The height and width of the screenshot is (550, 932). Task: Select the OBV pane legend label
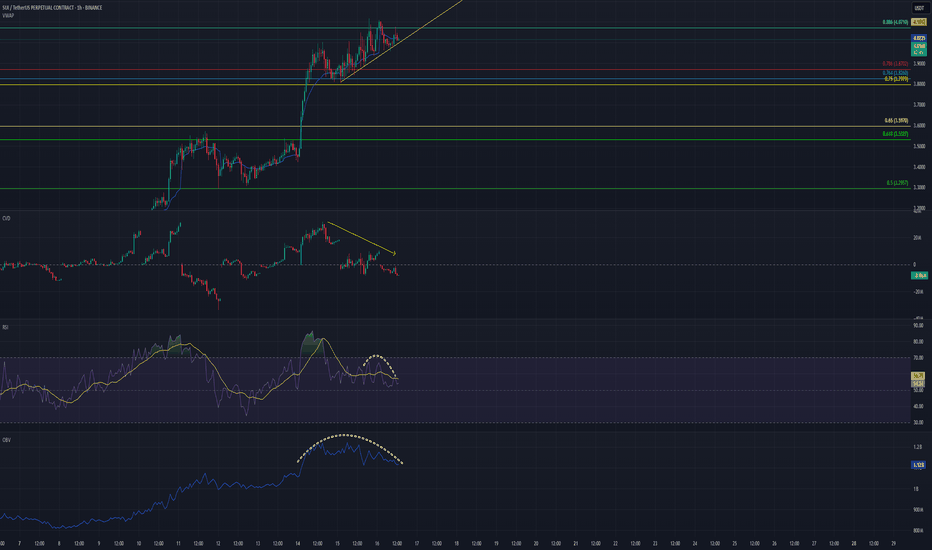[x=6, y=440]
